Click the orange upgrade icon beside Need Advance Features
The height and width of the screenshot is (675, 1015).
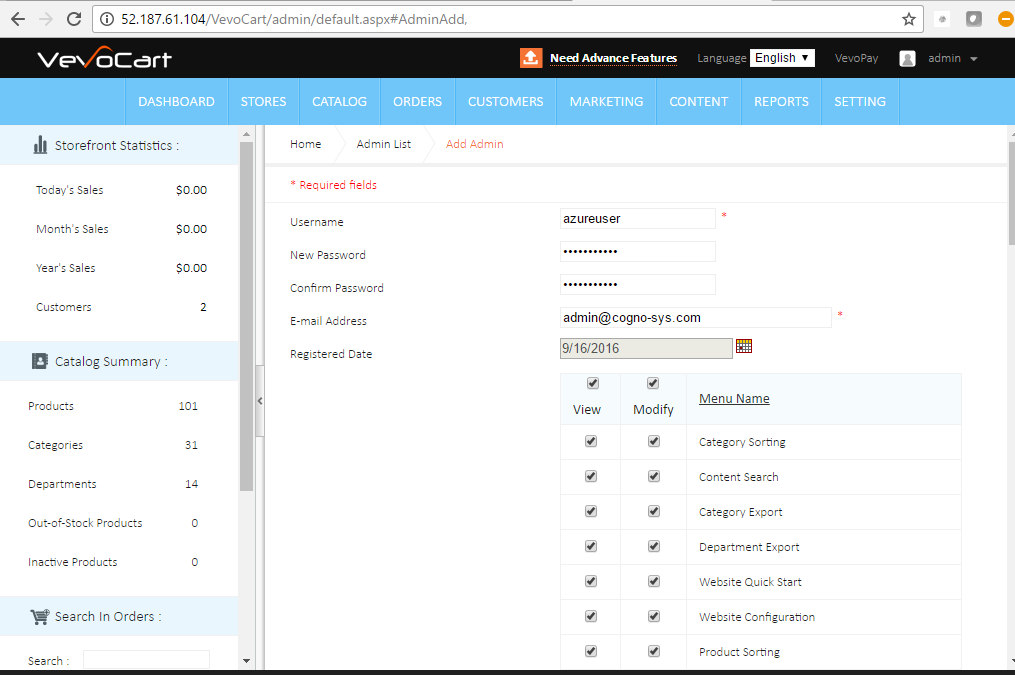(531, 58)
